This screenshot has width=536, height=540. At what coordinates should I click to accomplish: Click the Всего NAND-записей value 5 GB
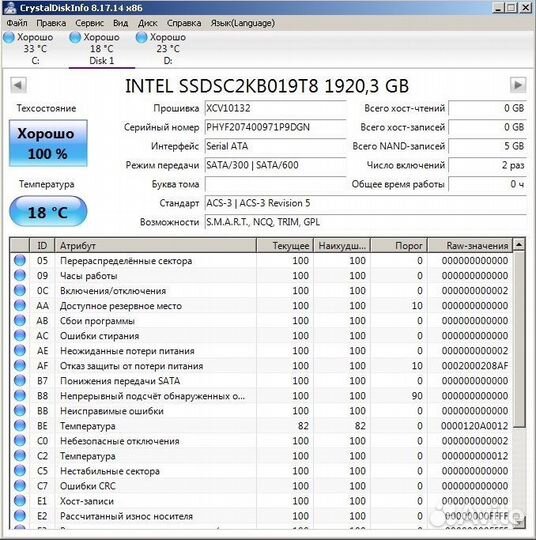(487, 146)
